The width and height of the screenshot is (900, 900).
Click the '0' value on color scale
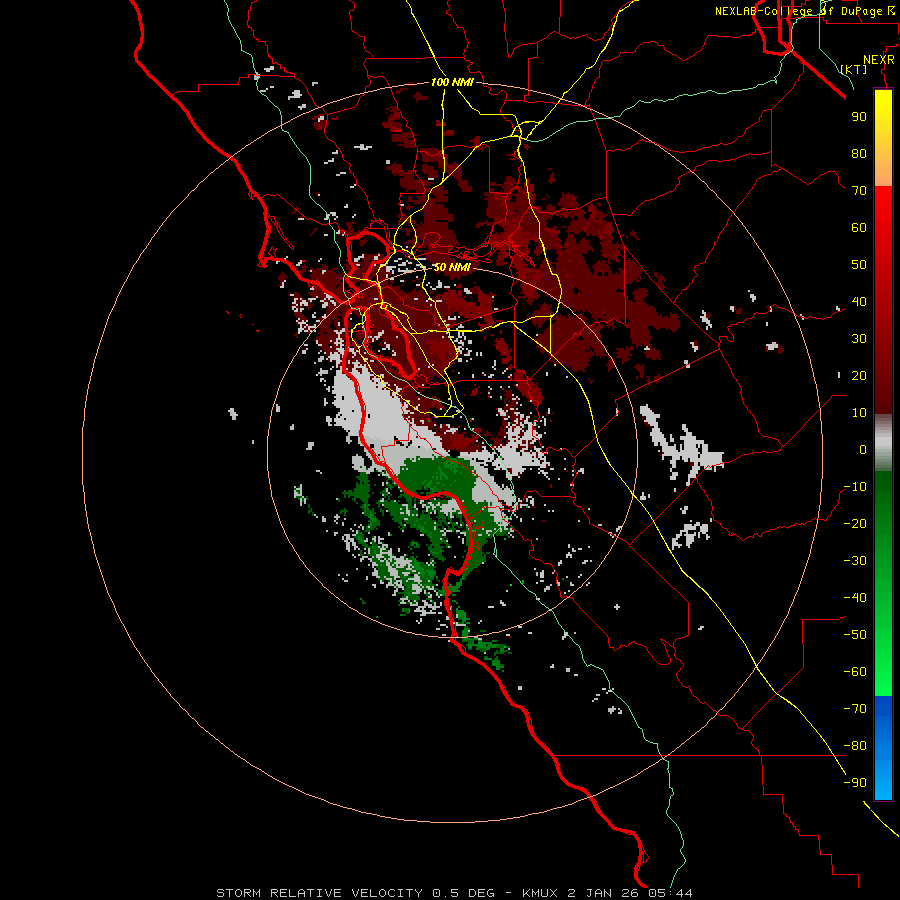point(863,450)
